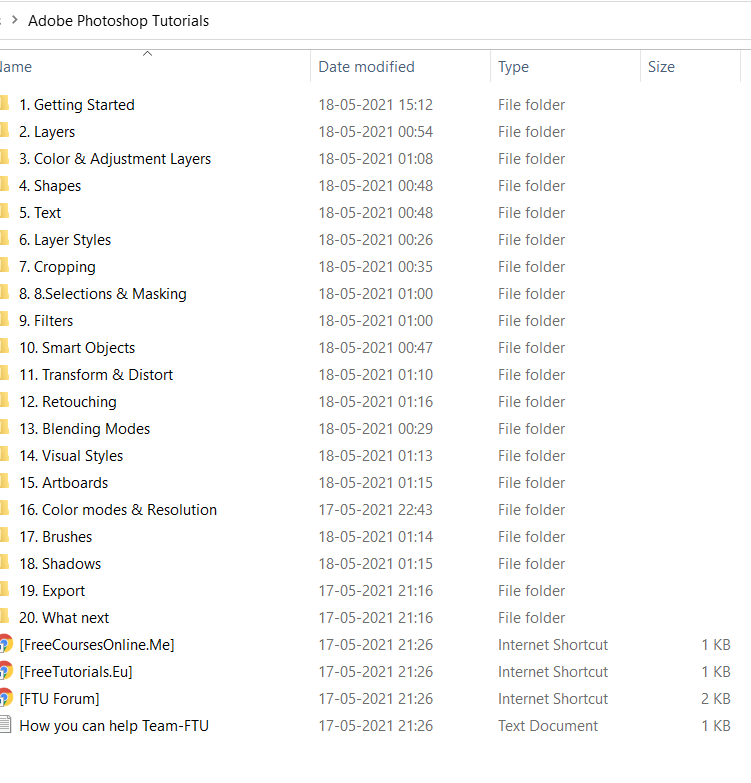
Task: Click the date 18-05-2021 01:16
Action: (x=376, y=401)
